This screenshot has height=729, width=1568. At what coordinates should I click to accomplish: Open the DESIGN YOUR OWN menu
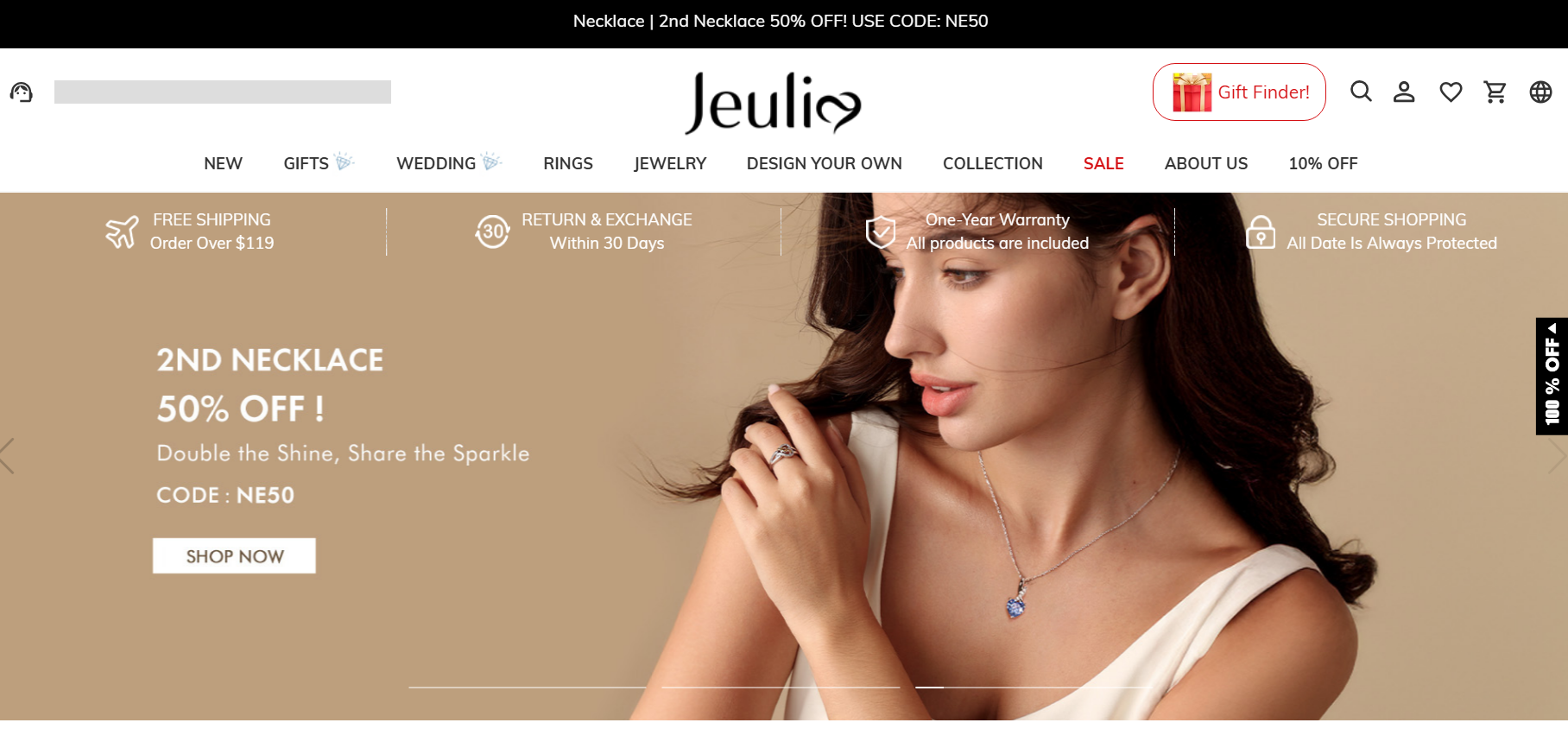825,163
